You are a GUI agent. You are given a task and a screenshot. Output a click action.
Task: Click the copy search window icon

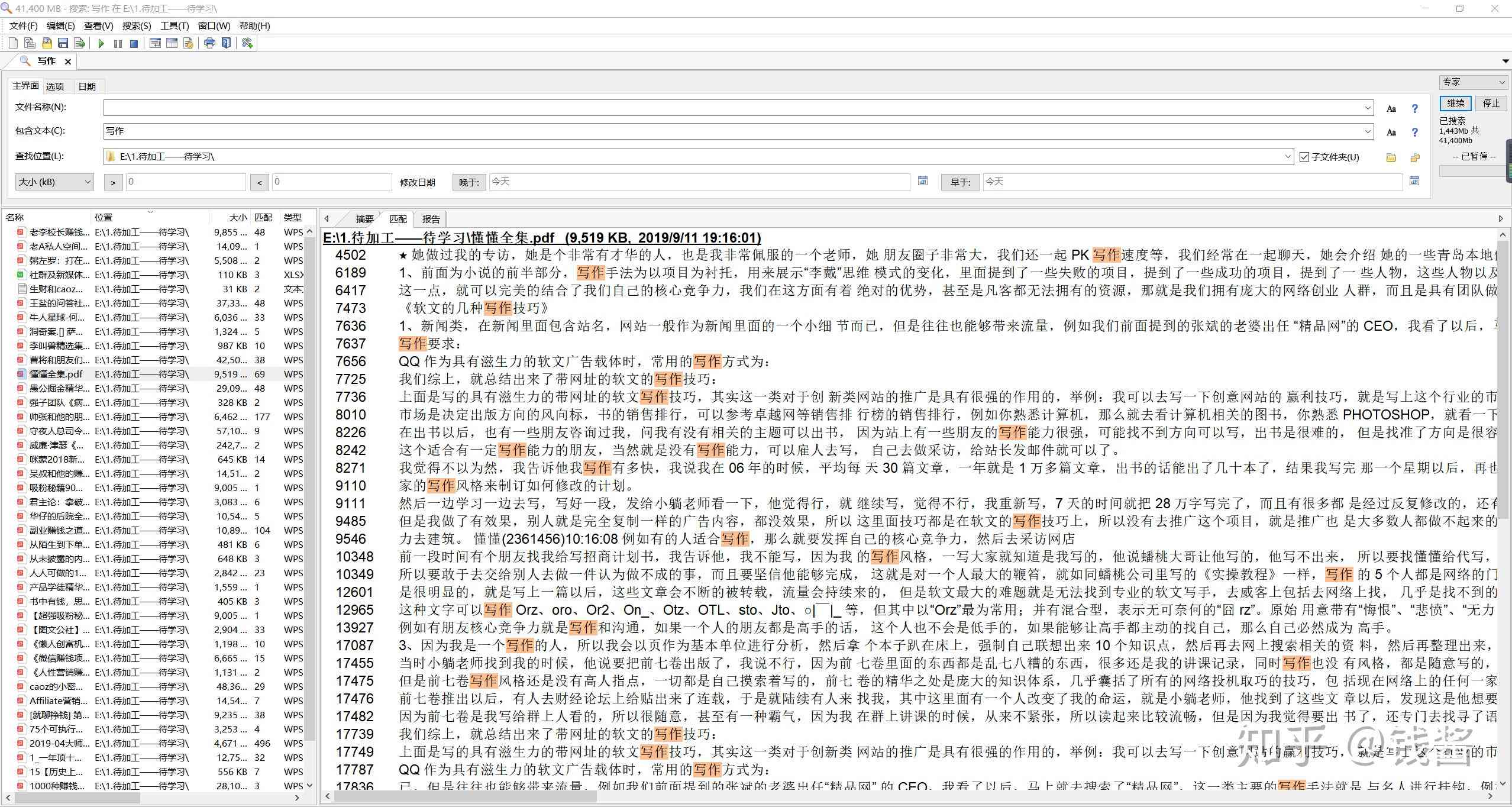point(30,43)
